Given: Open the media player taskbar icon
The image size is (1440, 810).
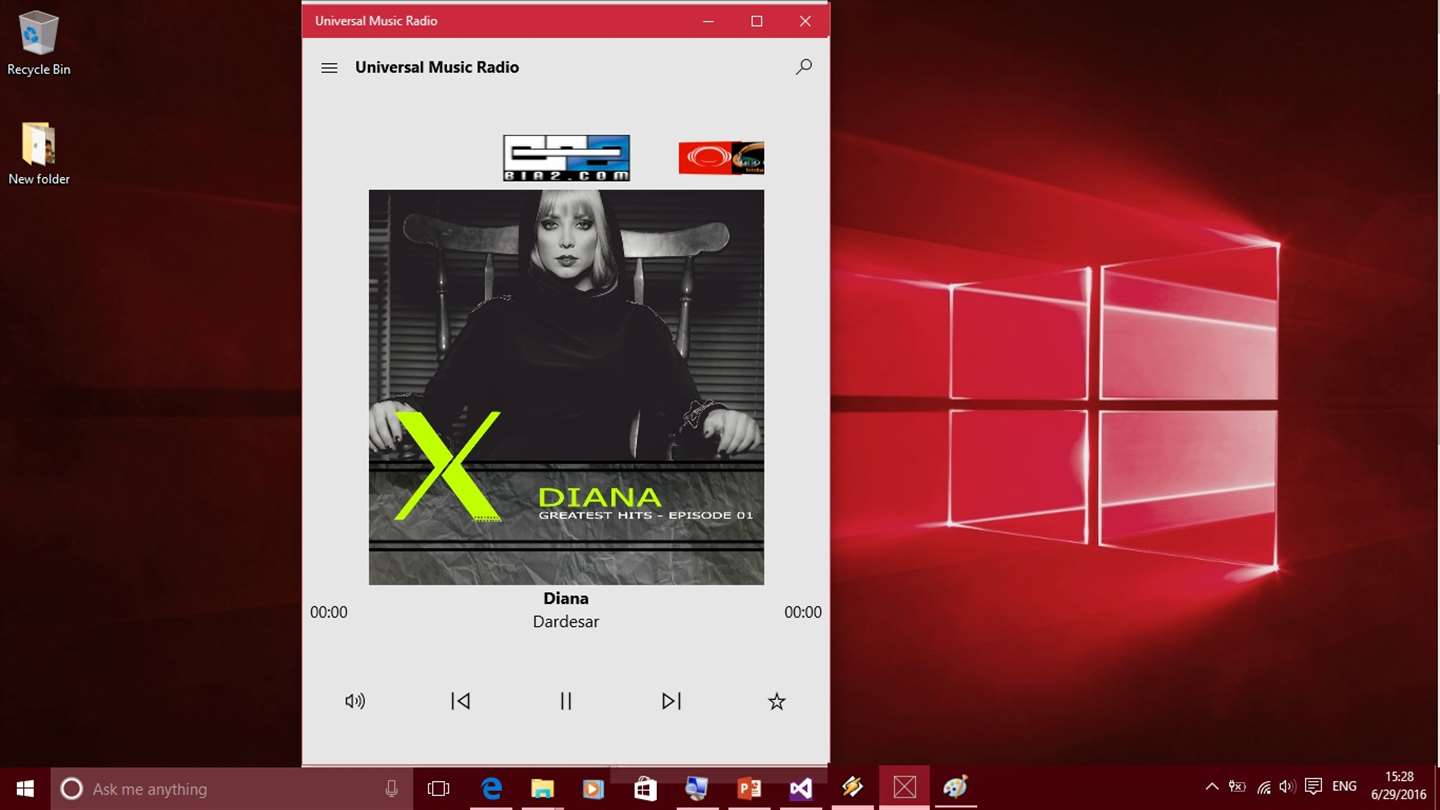Looking at the screenshot, I should point(594,789).
